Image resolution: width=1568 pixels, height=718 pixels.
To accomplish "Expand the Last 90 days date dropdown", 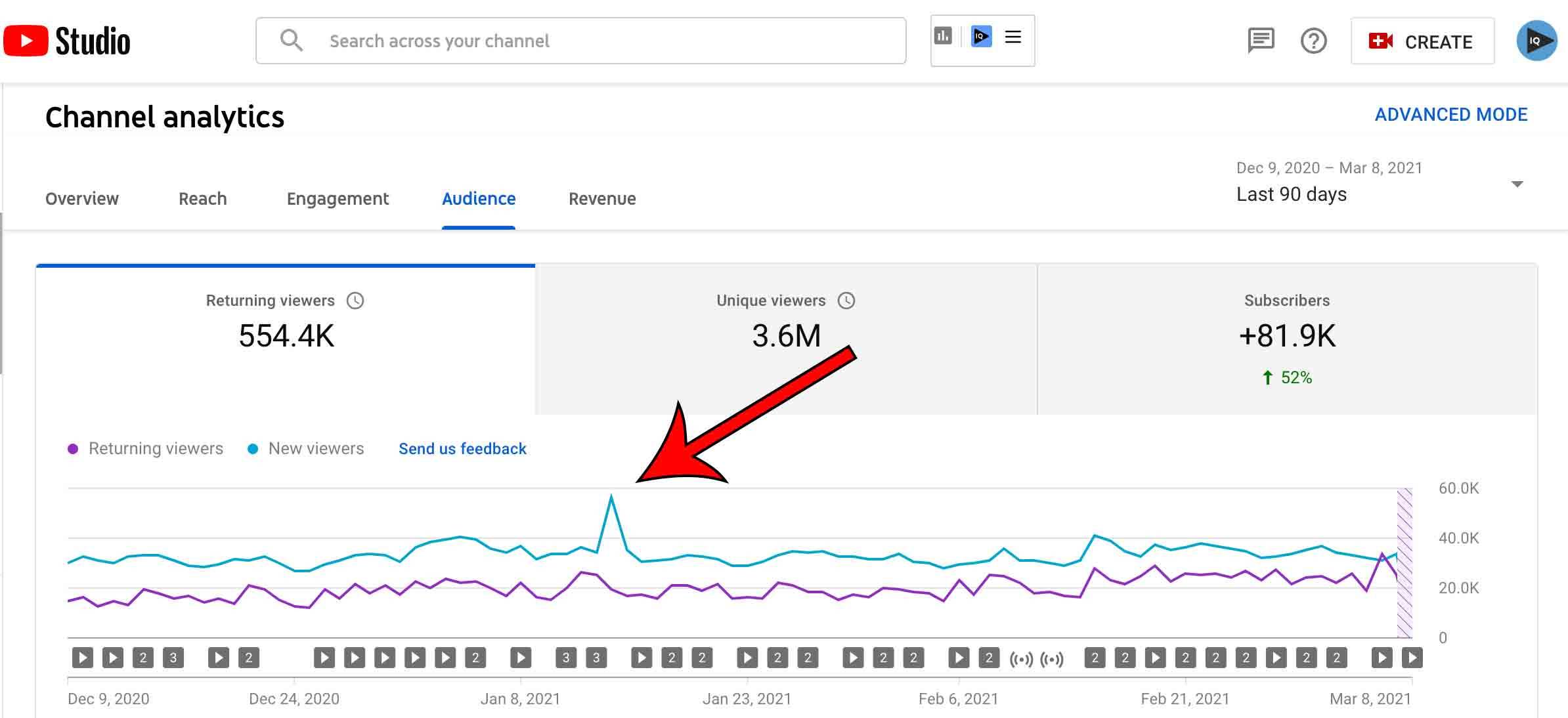I will (x=1291, y=194).
